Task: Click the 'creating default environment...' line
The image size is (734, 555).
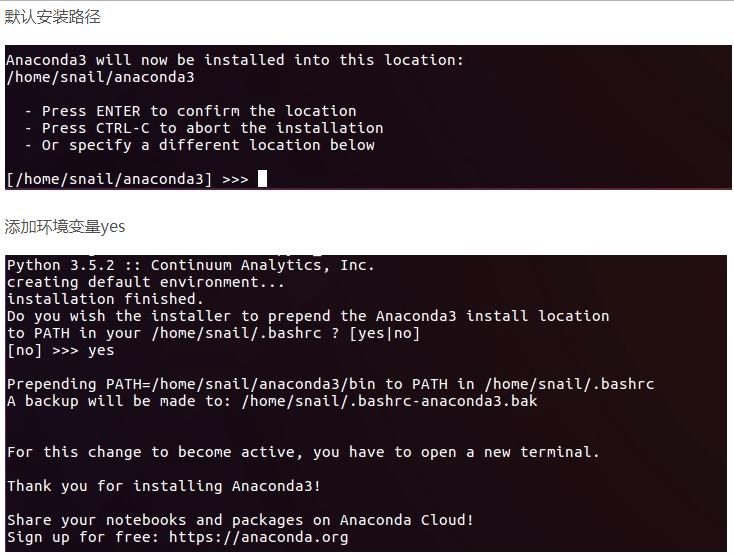Action: 145,282
